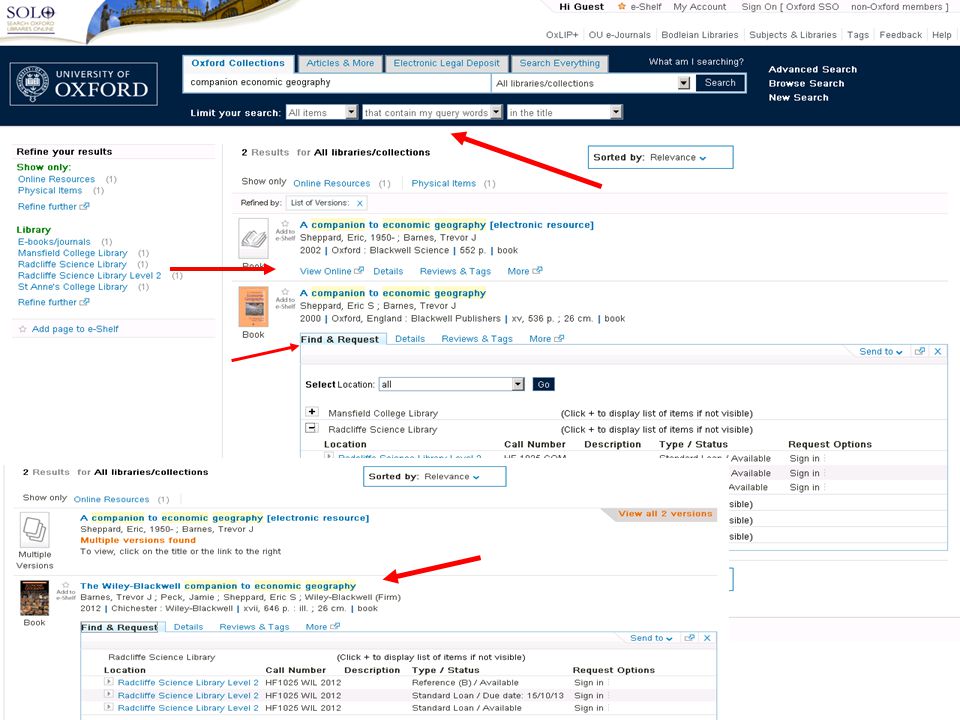Open Advanced Search
Image resolution: width=960 pixels, height=720 pixels.
(812, 69)
